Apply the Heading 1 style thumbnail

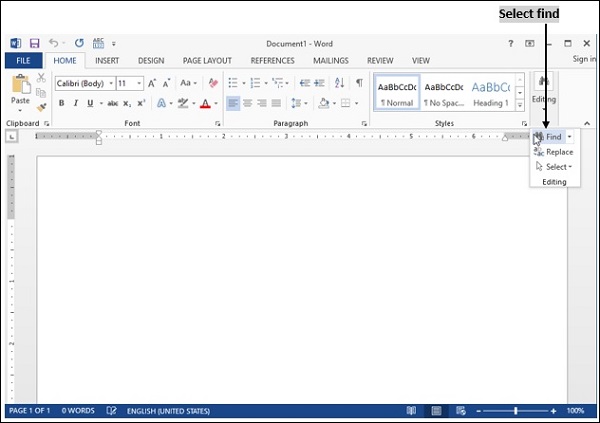pyautogui.click(x=491, y=93)
